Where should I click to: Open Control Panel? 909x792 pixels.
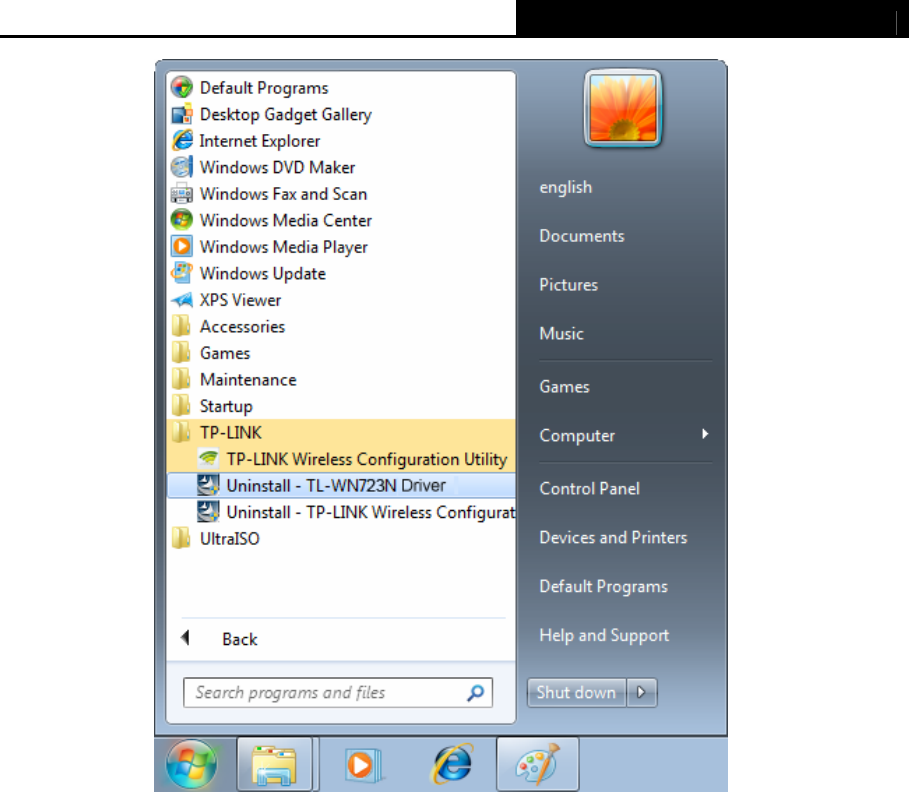point(590,489)
